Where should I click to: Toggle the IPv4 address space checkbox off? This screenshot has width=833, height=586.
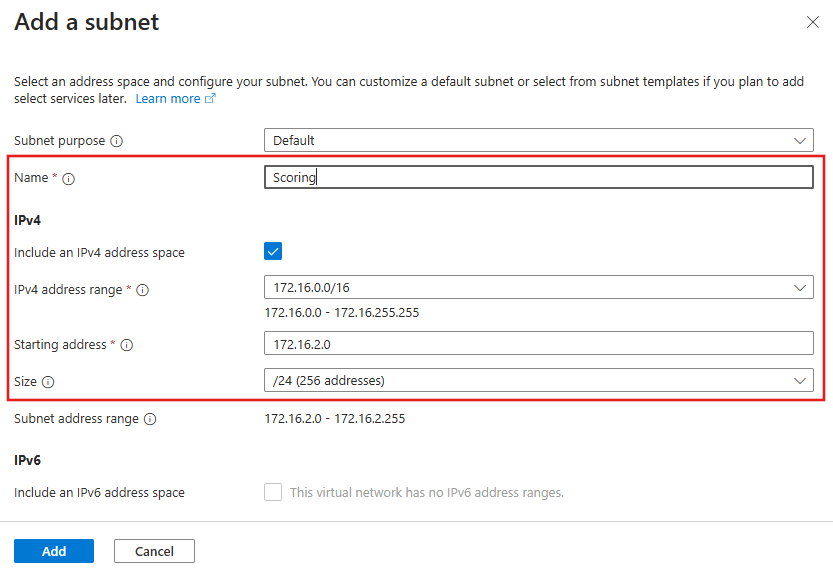point(272,250)
